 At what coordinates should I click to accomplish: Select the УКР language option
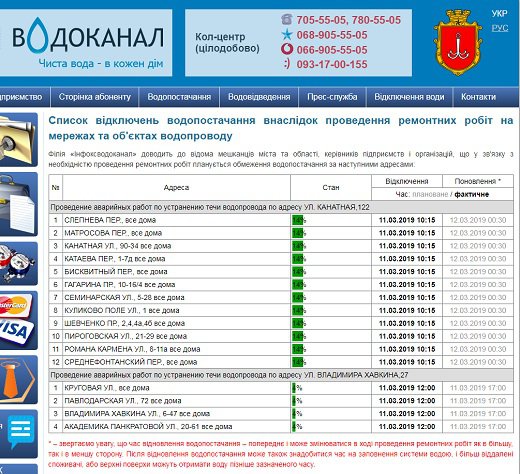click(499, 14)
